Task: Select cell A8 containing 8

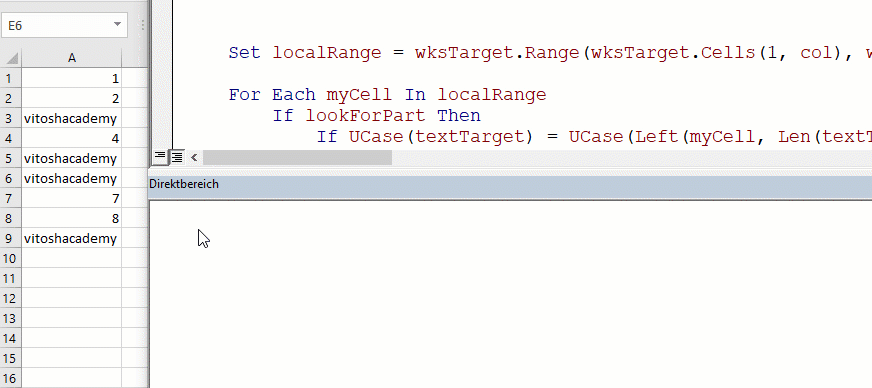Action: coord(72,218)
